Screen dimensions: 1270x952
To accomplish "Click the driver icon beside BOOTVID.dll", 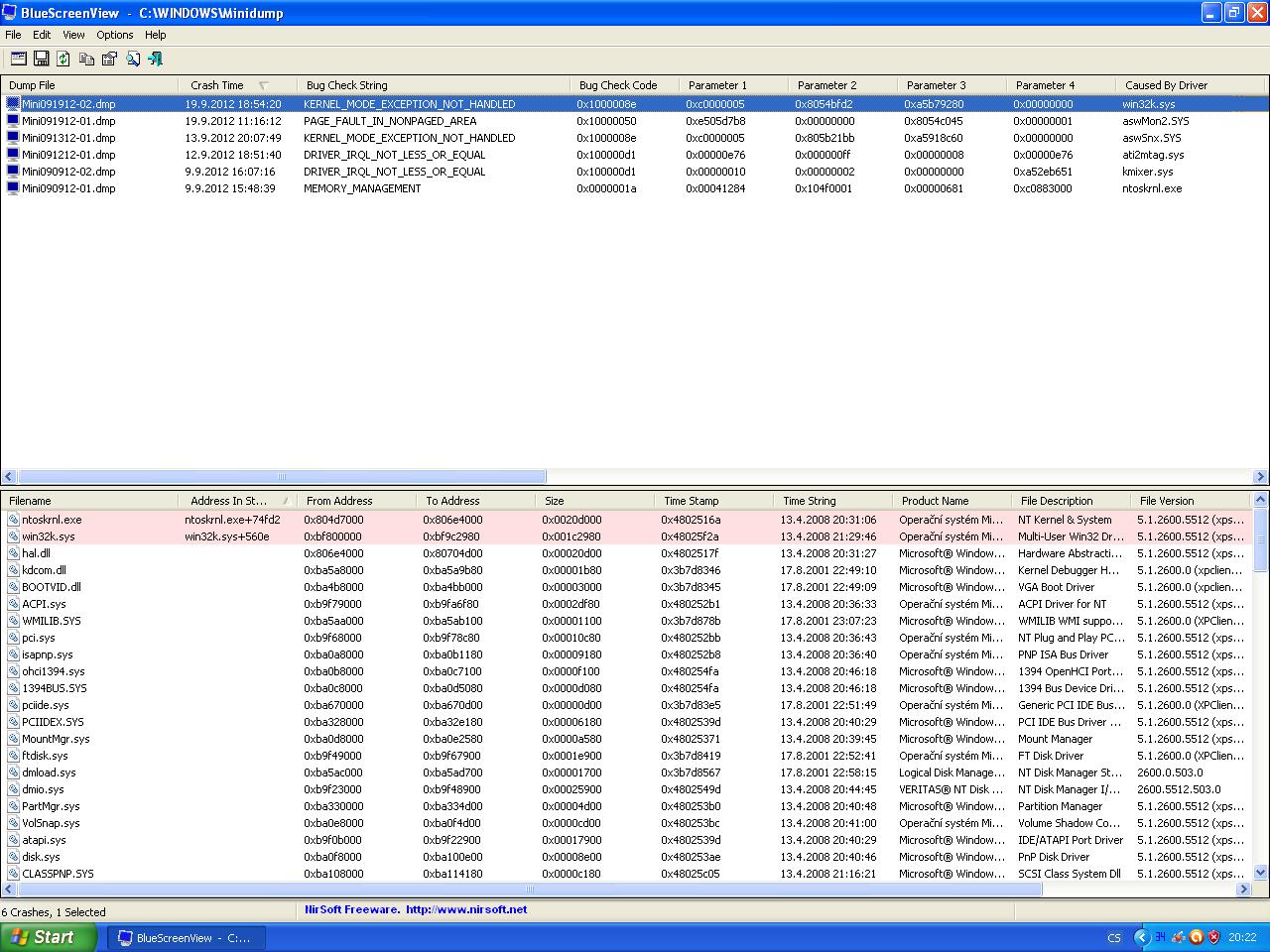I will (13, 587).
